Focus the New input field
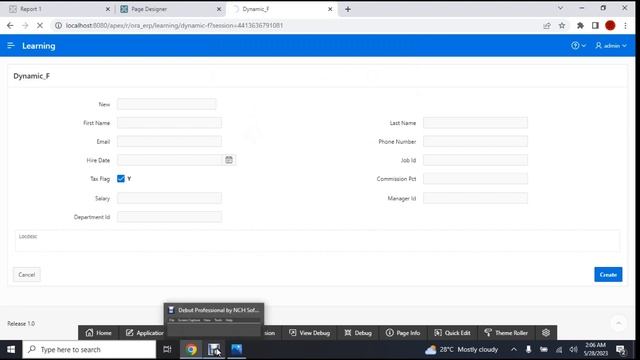 [x=167, y=104]
